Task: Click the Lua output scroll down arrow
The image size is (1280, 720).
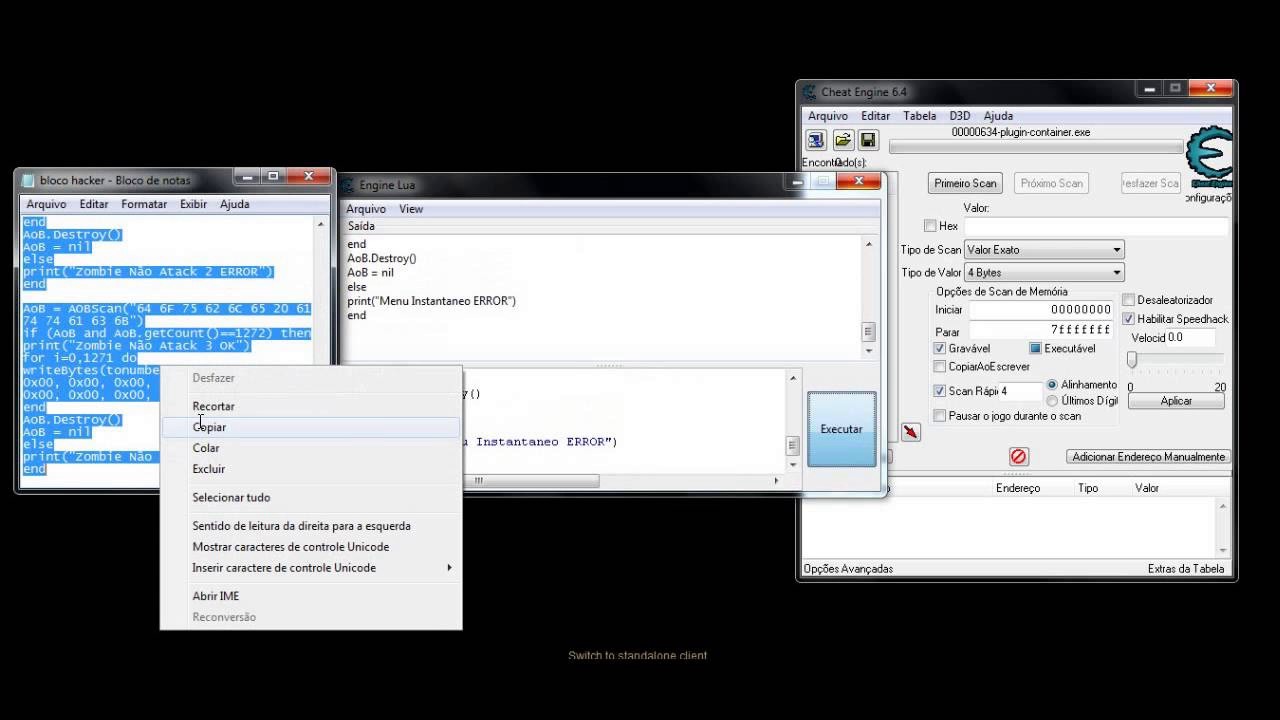Action: tap(869, 351)
